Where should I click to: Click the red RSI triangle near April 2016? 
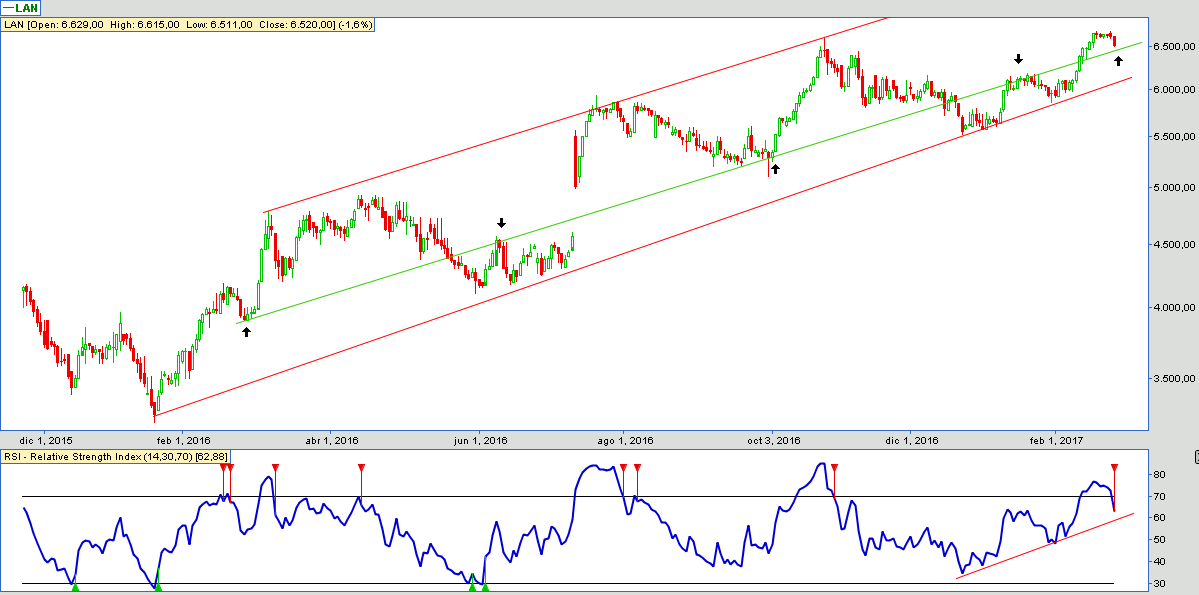[362, 468]
